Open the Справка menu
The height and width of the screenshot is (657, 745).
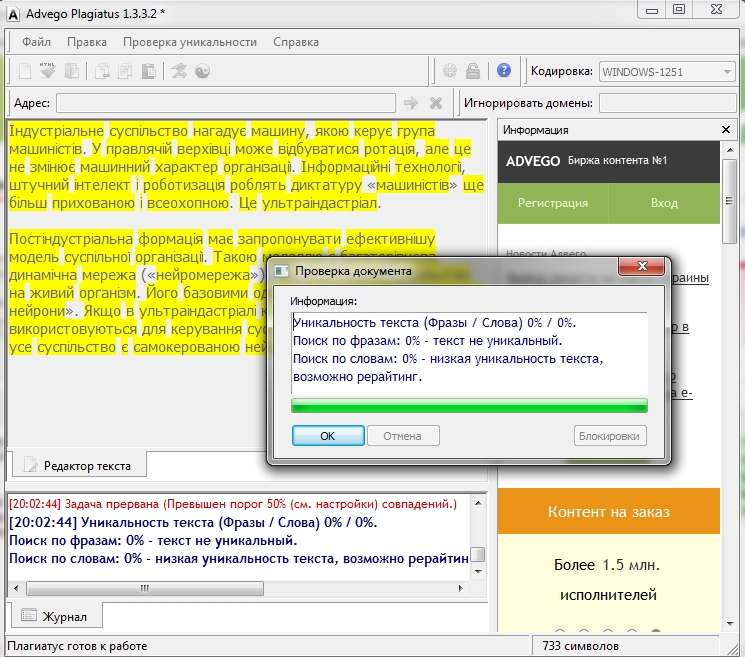[296, 42]
